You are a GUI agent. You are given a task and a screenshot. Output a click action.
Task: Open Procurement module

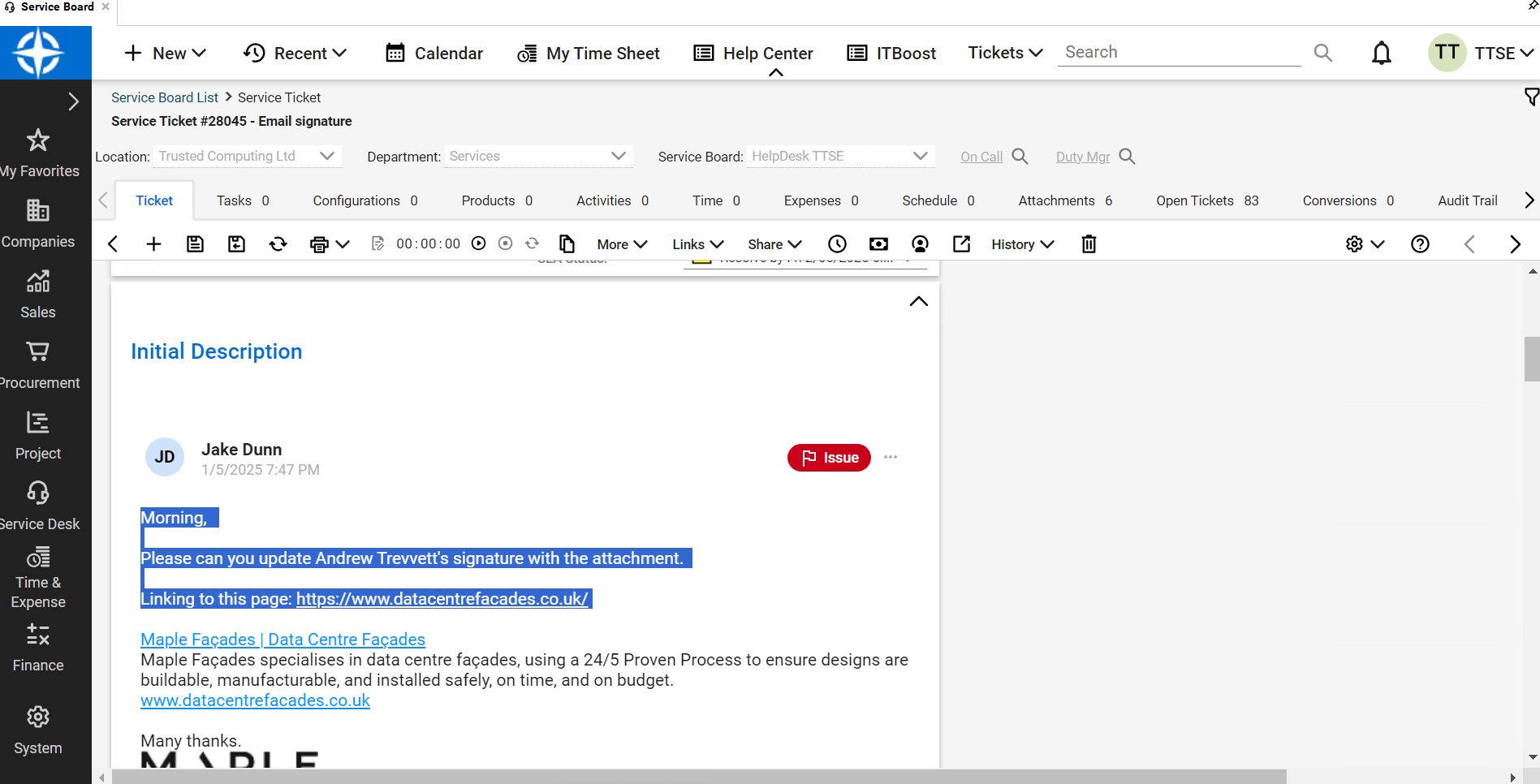pos(38,364)
